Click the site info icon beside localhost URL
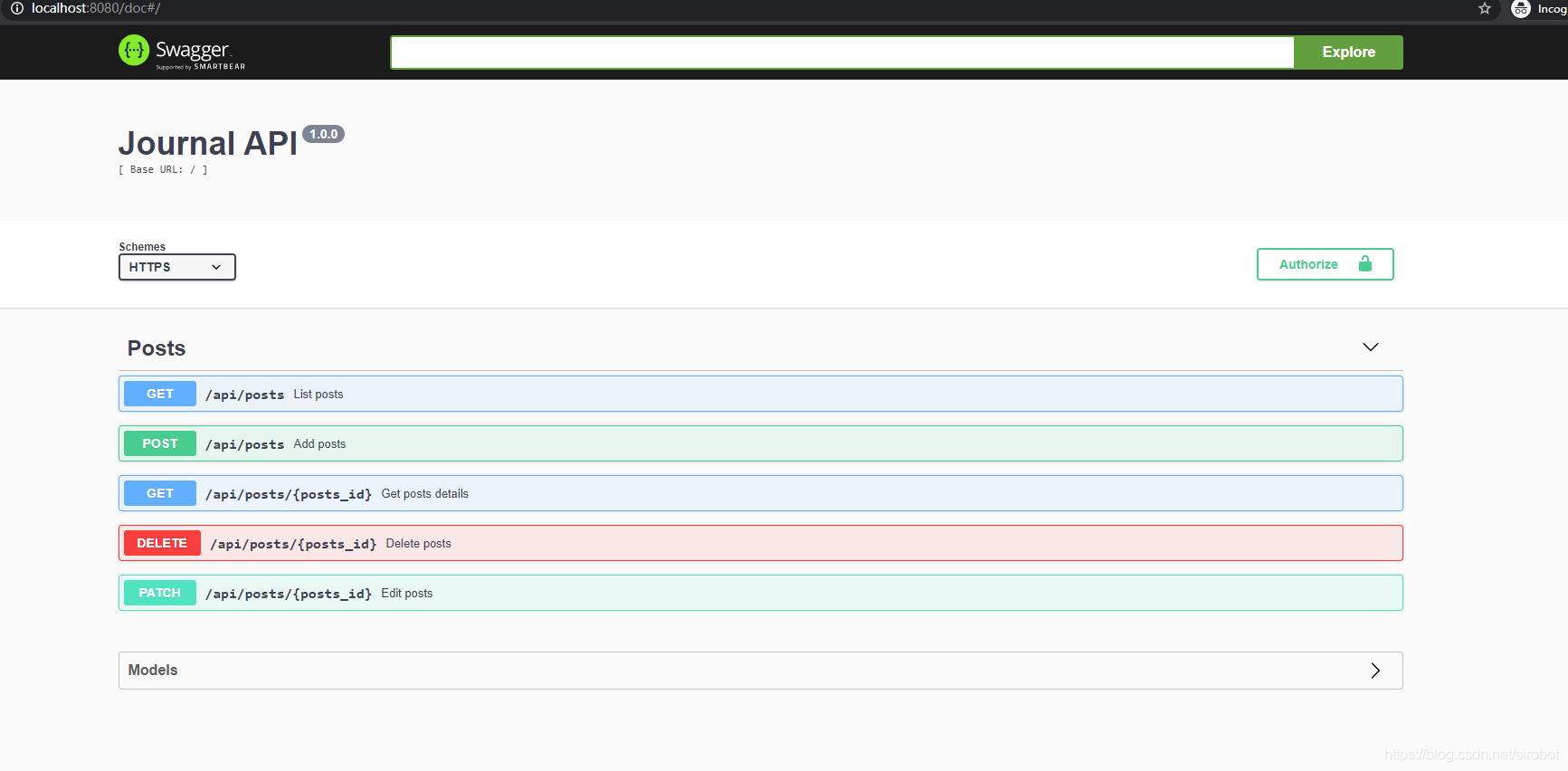 (x=16, y=8)
